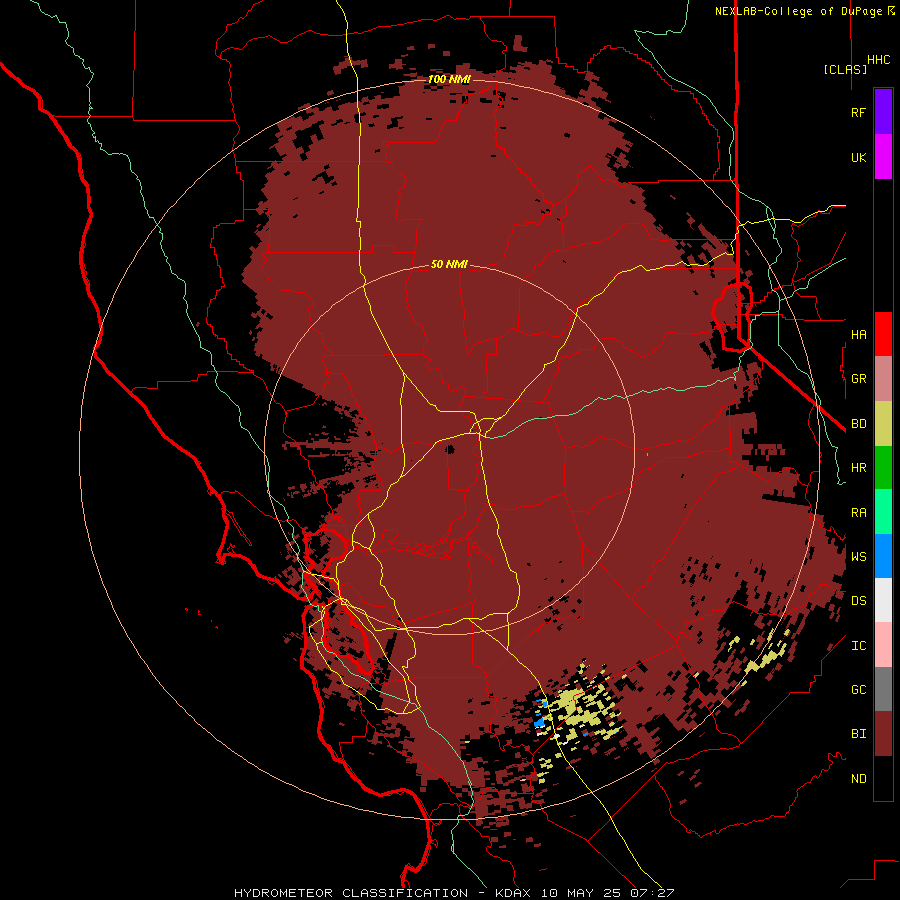Click the RA light green legend swatch
The width and height of the screenshot is (900, 900).
click(x=883, y=512)
